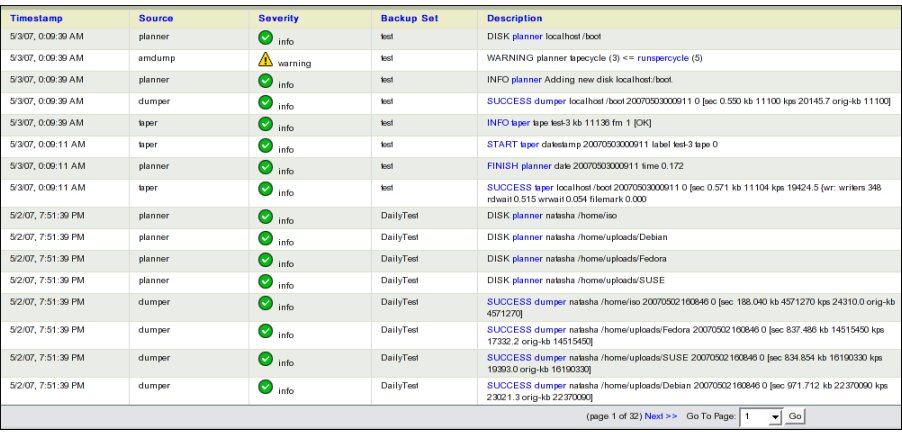
Task: Click the green info icon in the DISK planner localhost /boot row
Action: [x=265, y=37]
